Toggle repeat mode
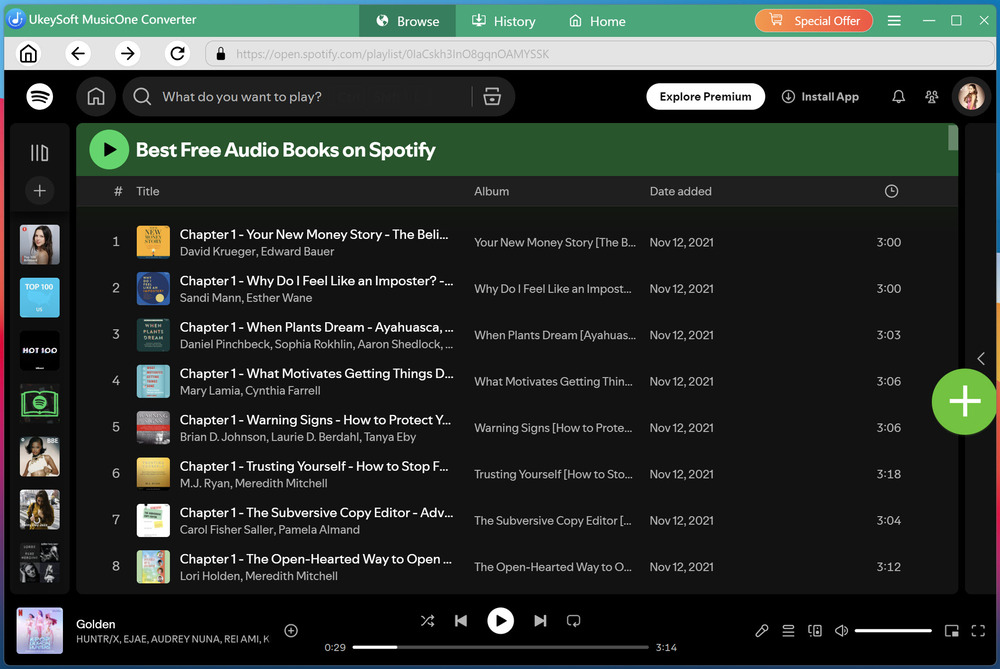Image resolution: width=1000 pixels, height=669 pixels. (573, 621)
